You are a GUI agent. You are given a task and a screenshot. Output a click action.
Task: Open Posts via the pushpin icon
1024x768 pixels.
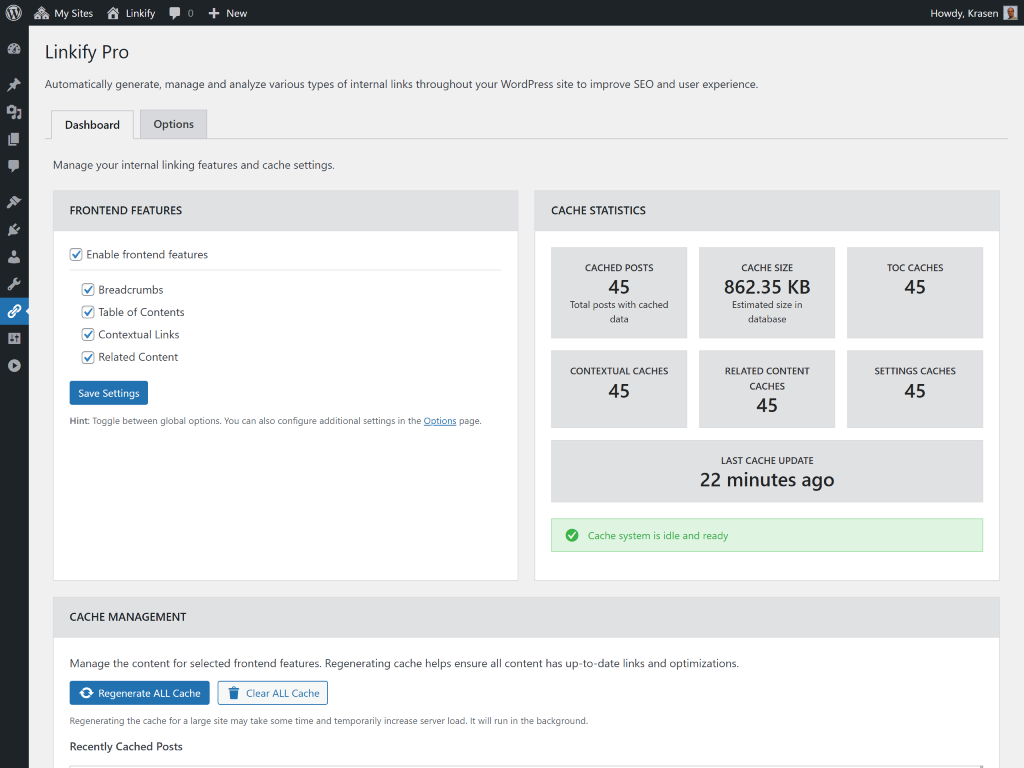pyautogui.click(x=14, y=85)
